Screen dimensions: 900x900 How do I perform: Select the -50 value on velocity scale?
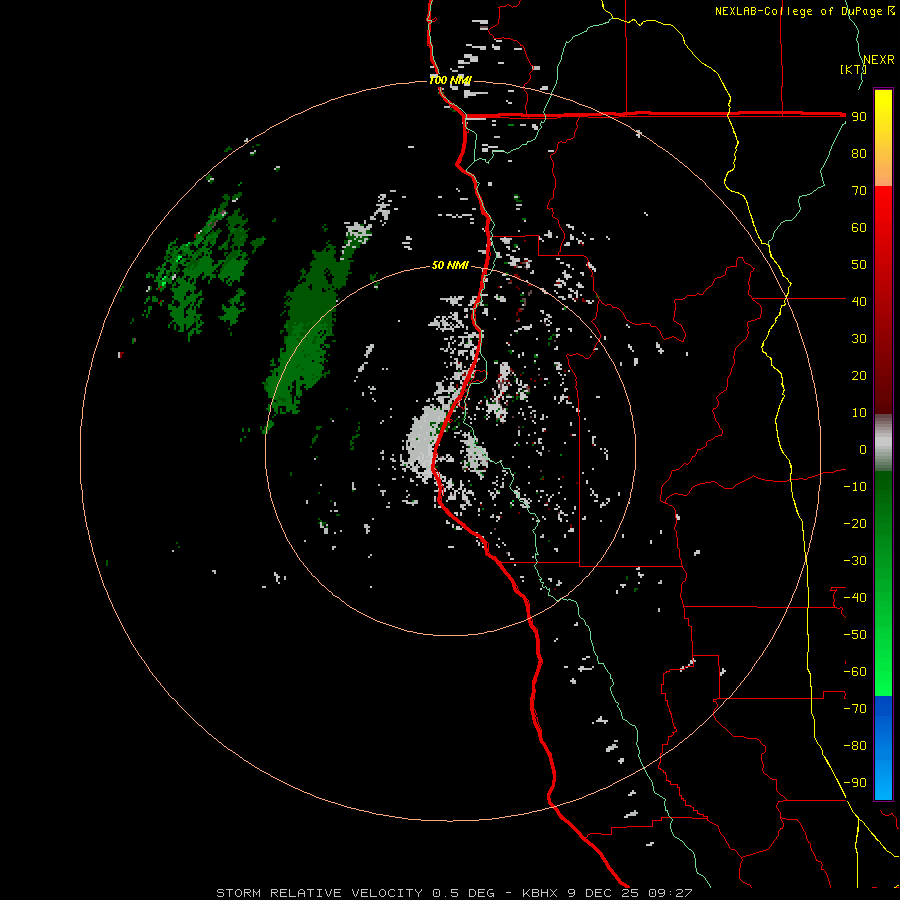coord(855,635)
